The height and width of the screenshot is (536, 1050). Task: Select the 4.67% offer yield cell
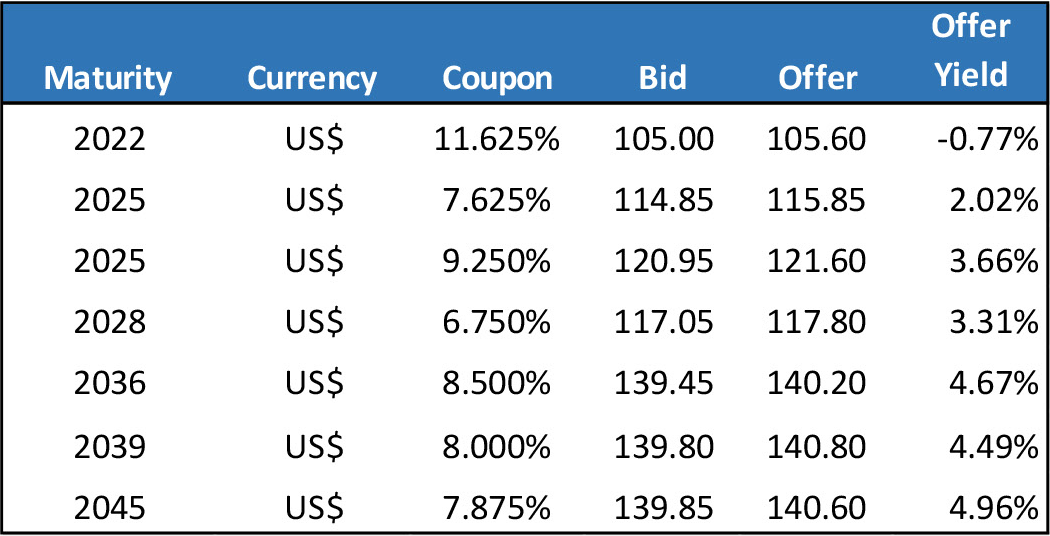[x=994, y=385]
